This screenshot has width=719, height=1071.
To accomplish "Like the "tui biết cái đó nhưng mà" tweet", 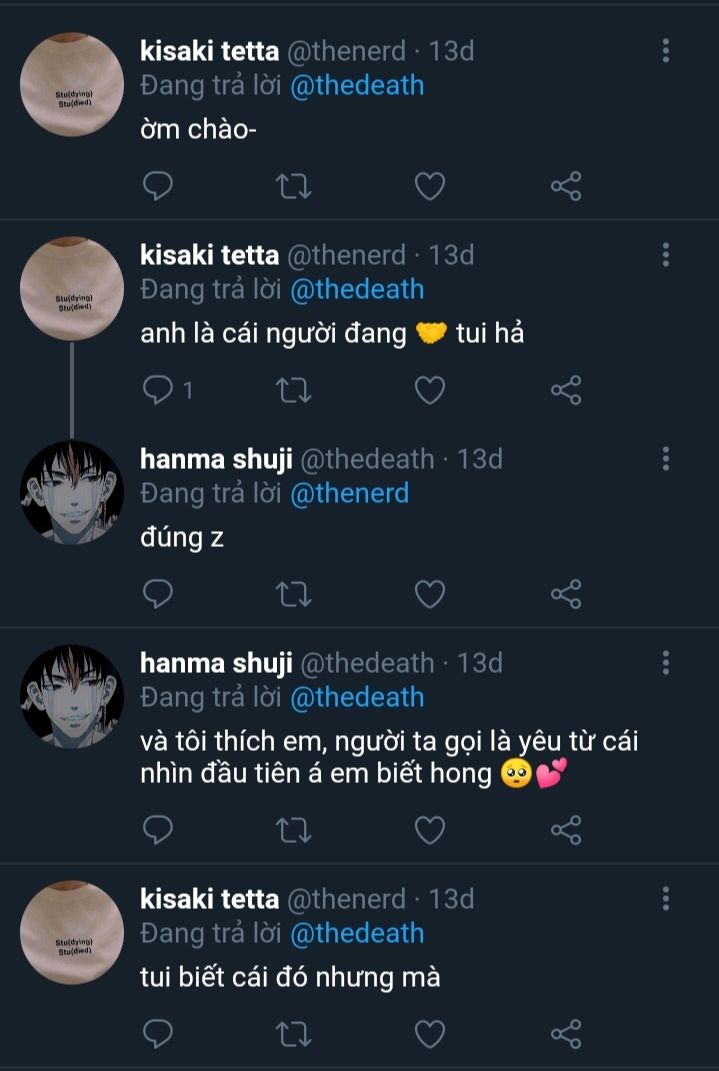I will pyautogui.click(x=430, y=1033).
